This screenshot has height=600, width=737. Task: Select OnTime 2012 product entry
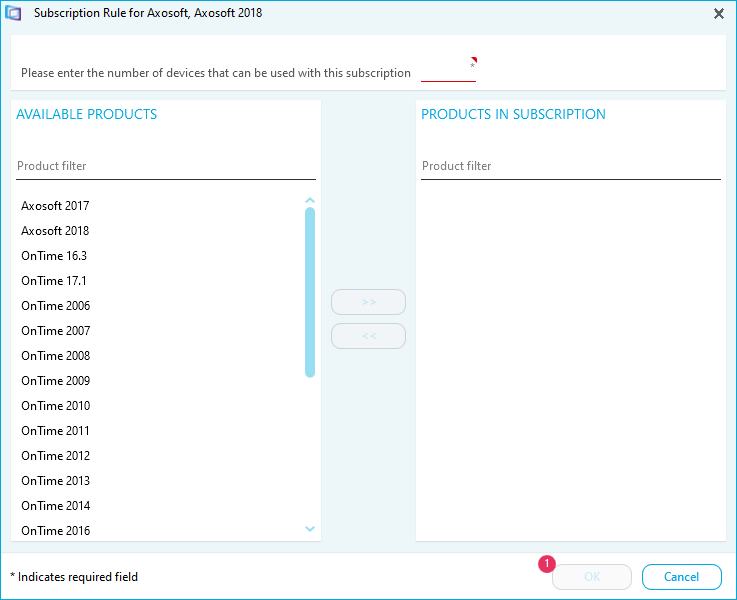tap(56, 456)
